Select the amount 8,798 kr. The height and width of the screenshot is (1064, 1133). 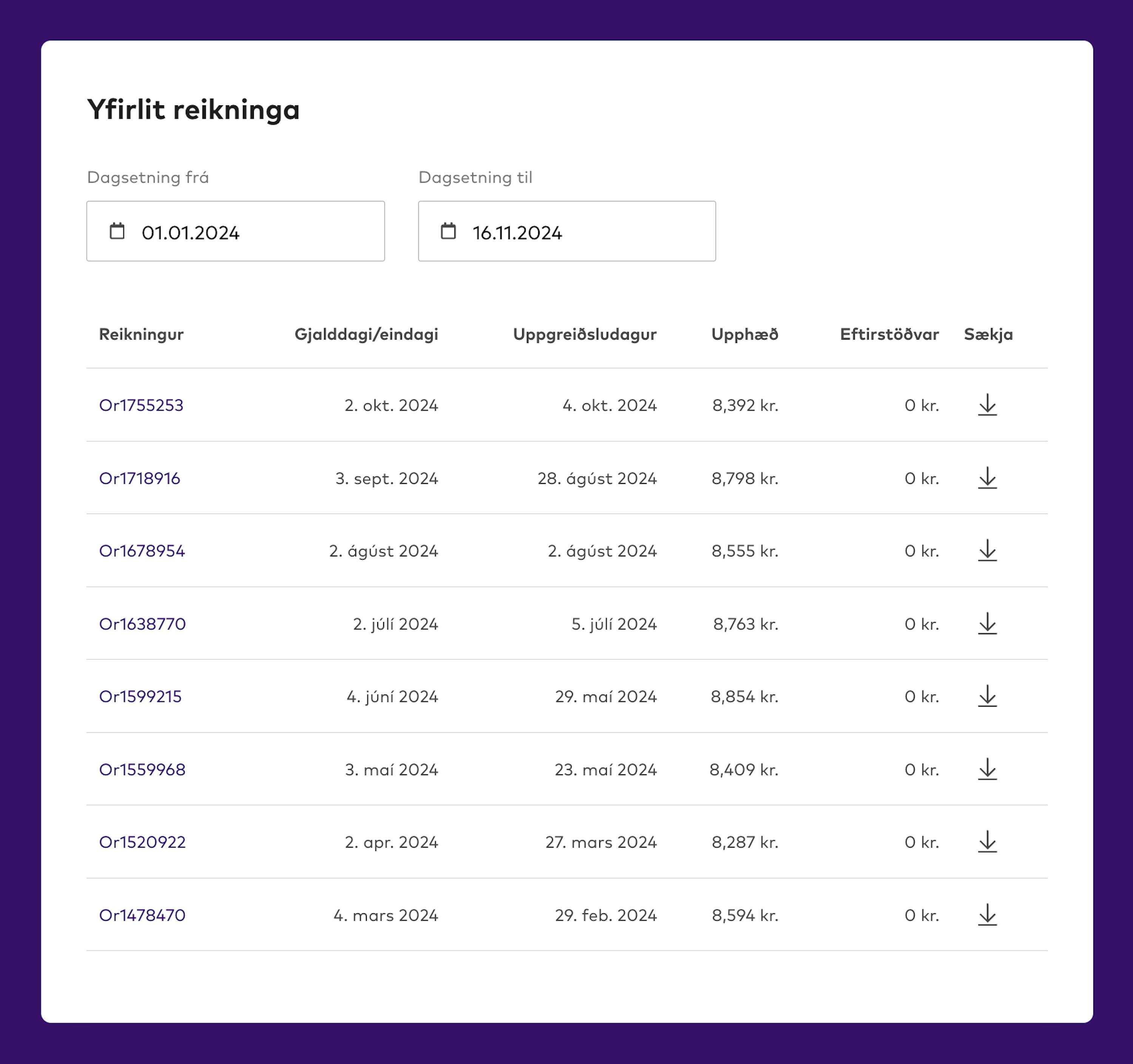click(745, 478)
